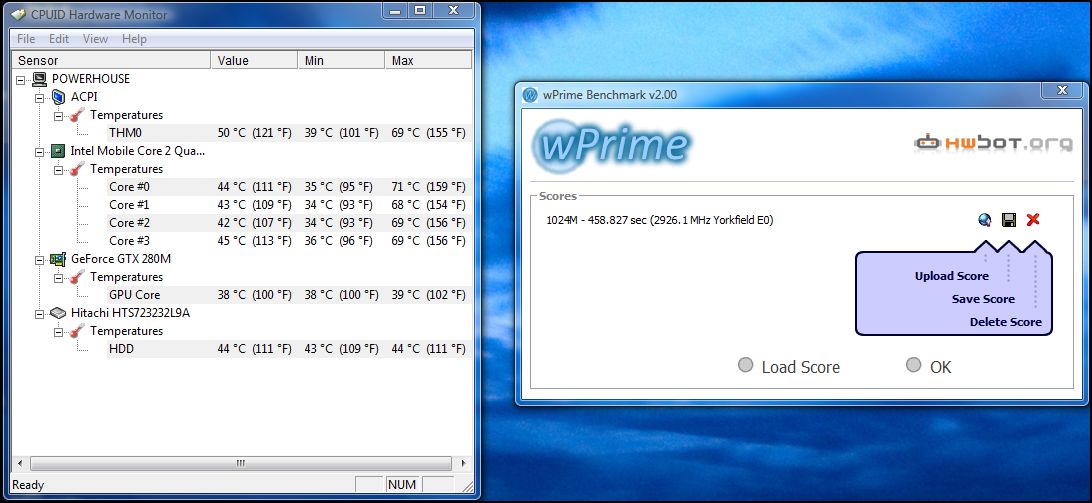This screenshot has height=503, width=1092.
Task: Click the thermometer icon under Intel CPU
Action: click(x=77, y=169)
